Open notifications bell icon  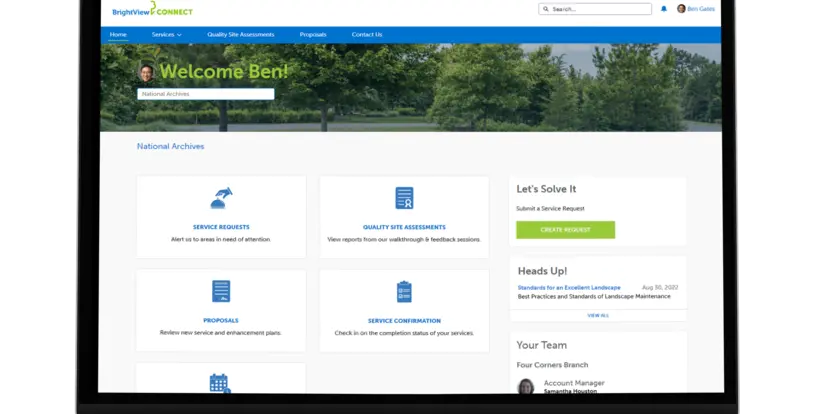click(664, 9)
